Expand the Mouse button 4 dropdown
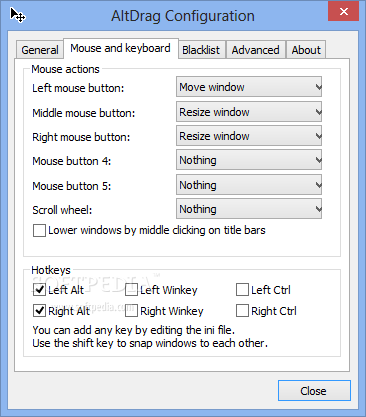This screenshot has width=366, height=417. (249, 160)
